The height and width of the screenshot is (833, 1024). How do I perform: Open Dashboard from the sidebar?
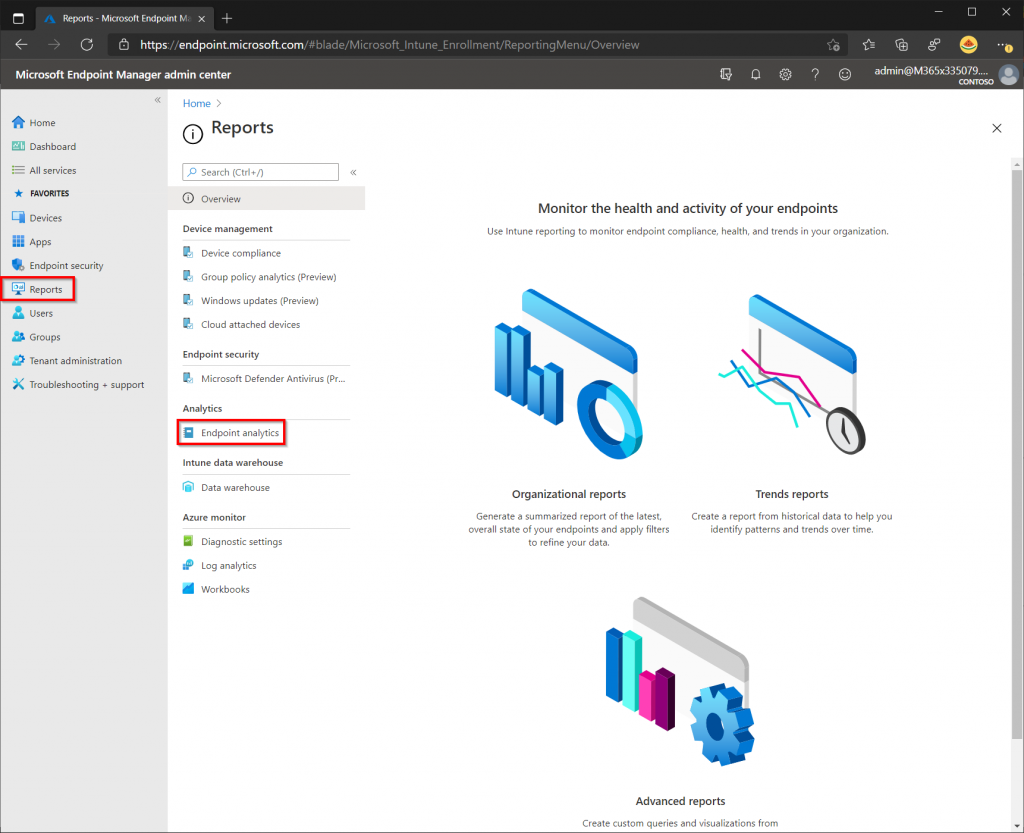[44, 146]
